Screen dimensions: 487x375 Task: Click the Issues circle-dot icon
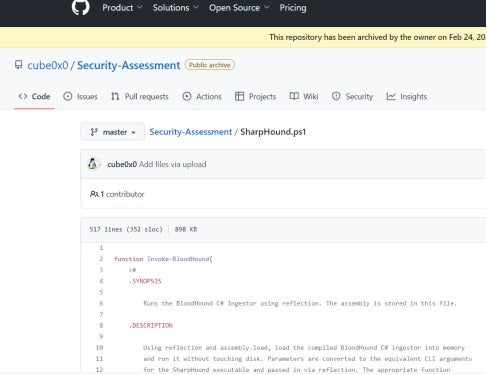pos(68,97)
